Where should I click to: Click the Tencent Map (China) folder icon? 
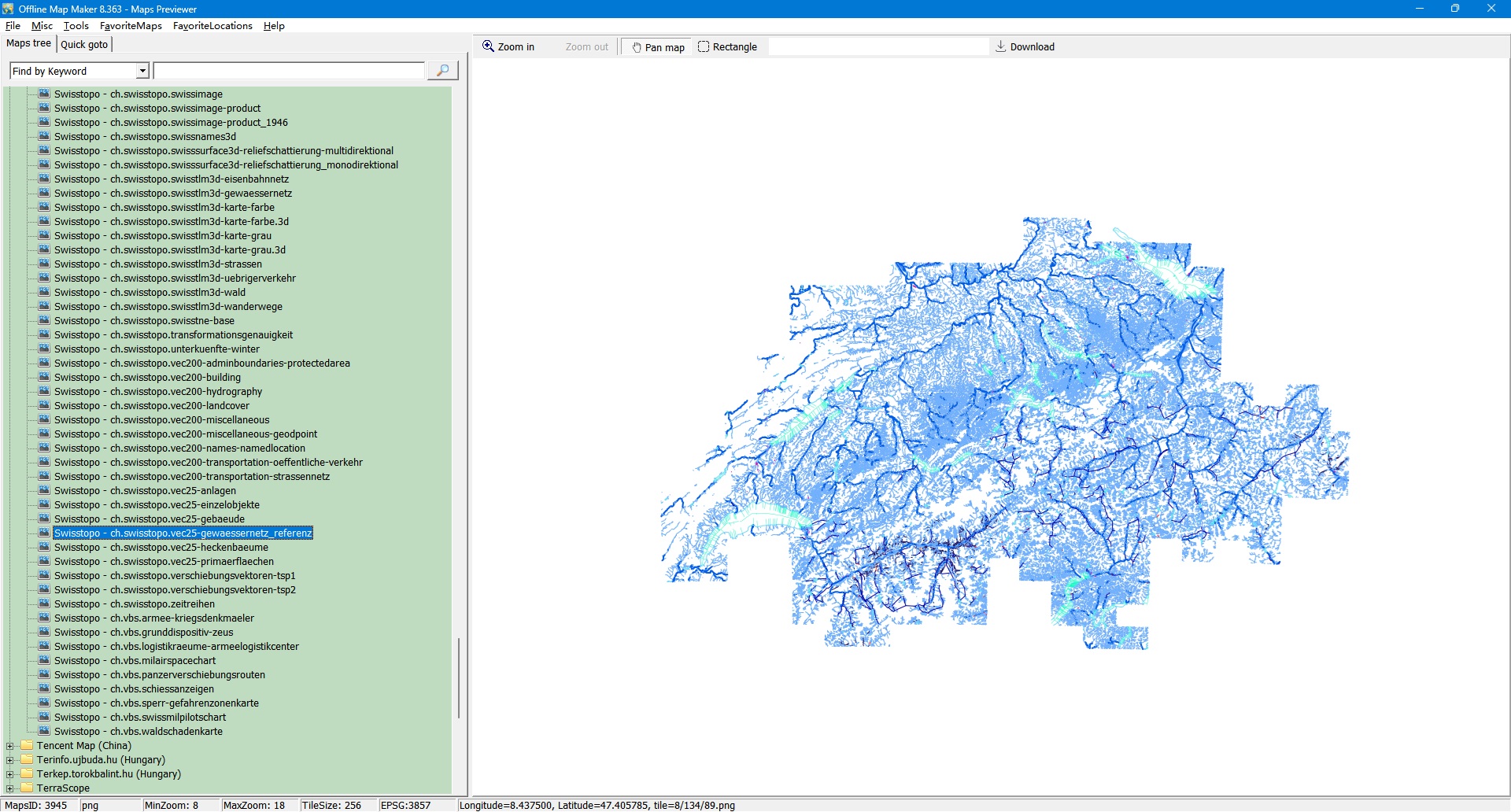28,745
